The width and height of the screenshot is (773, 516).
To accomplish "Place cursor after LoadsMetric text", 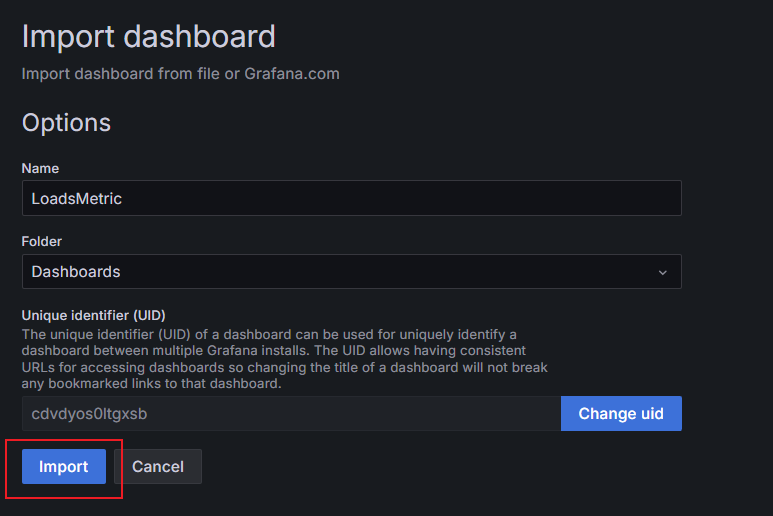I will point(123,199).
